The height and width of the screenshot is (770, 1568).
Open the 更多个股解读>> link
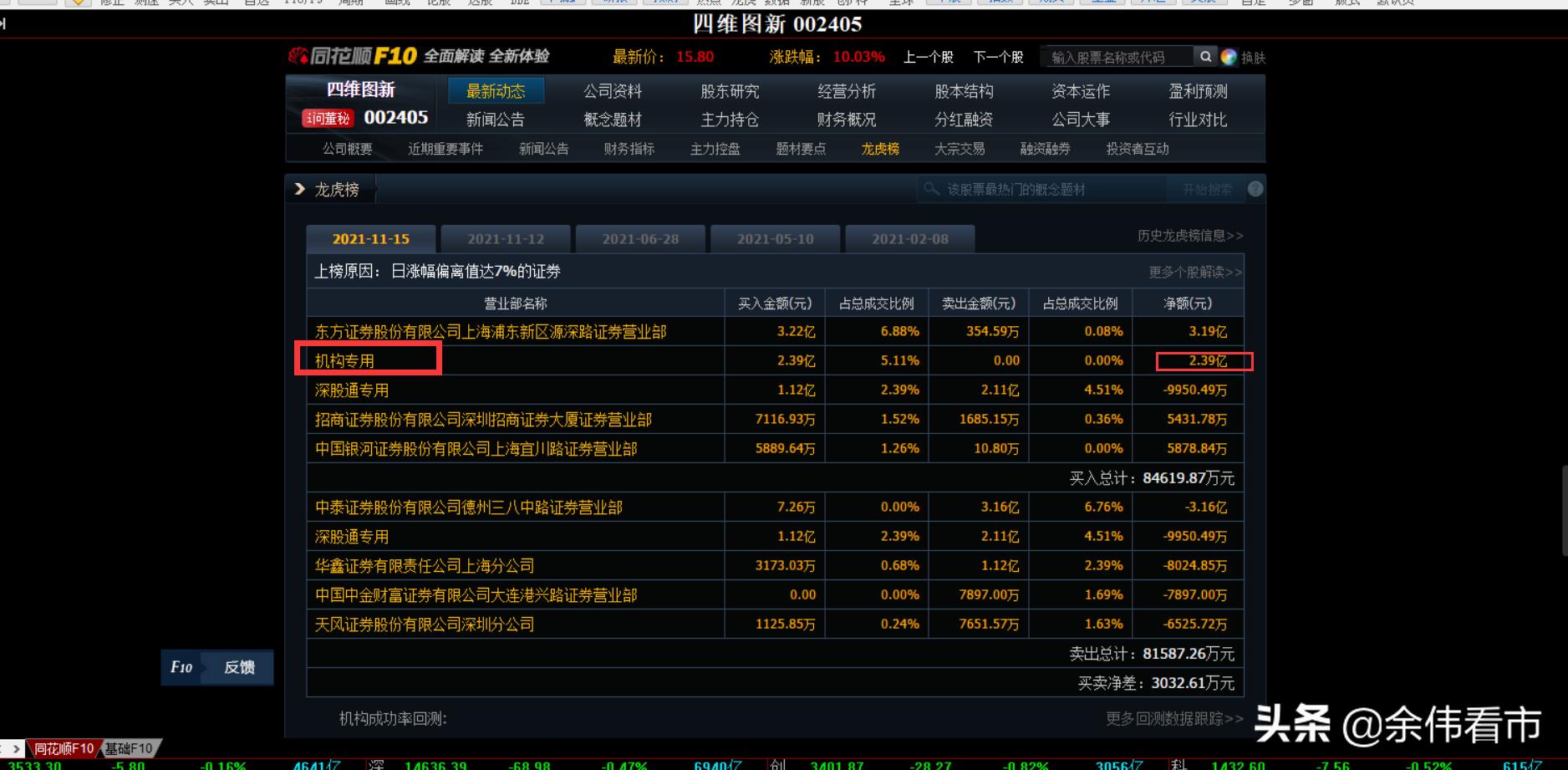click(x=1195, y=272)
